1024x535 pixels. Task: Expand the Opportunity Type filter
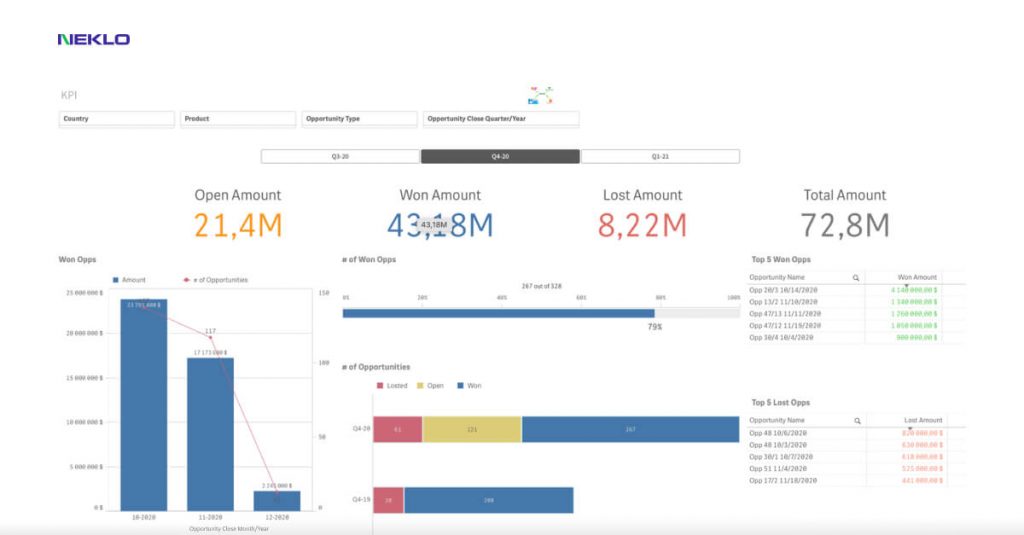(359, 119)
